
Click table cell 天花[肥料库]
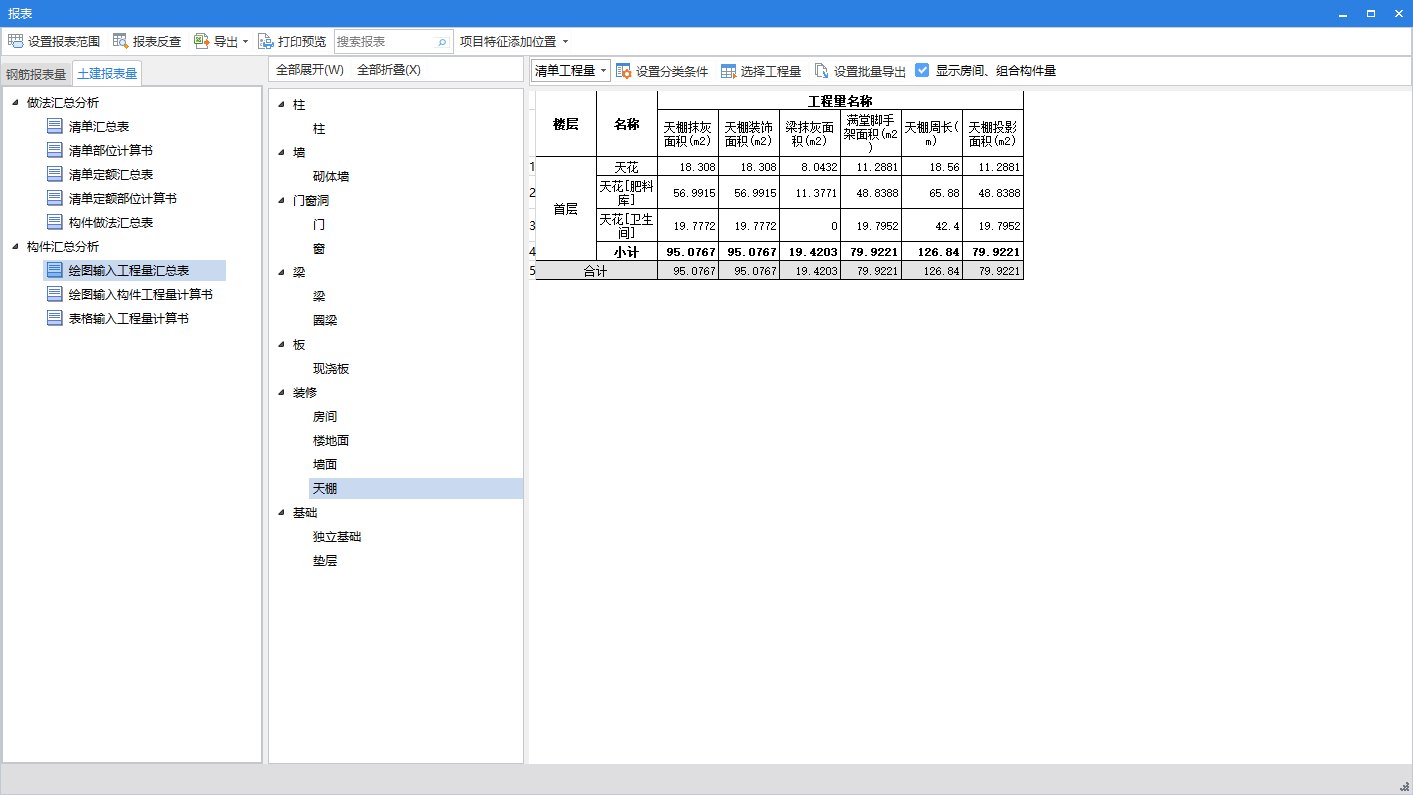(x=626, y=193)
